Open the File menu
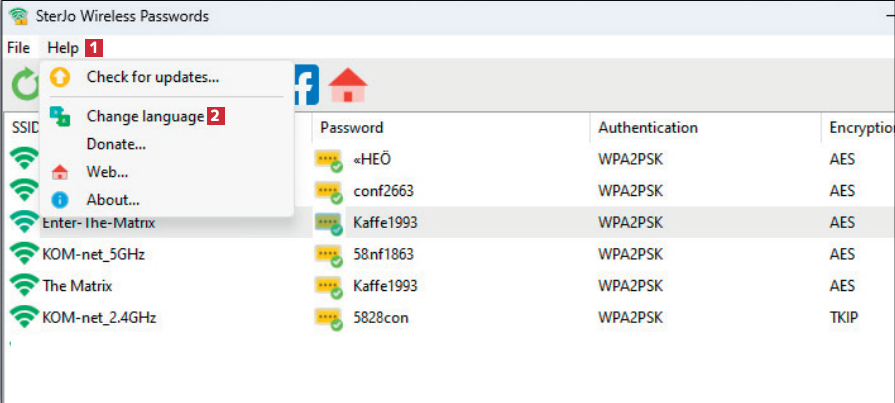This screenshot has height=403, width=895. [18, 48]
